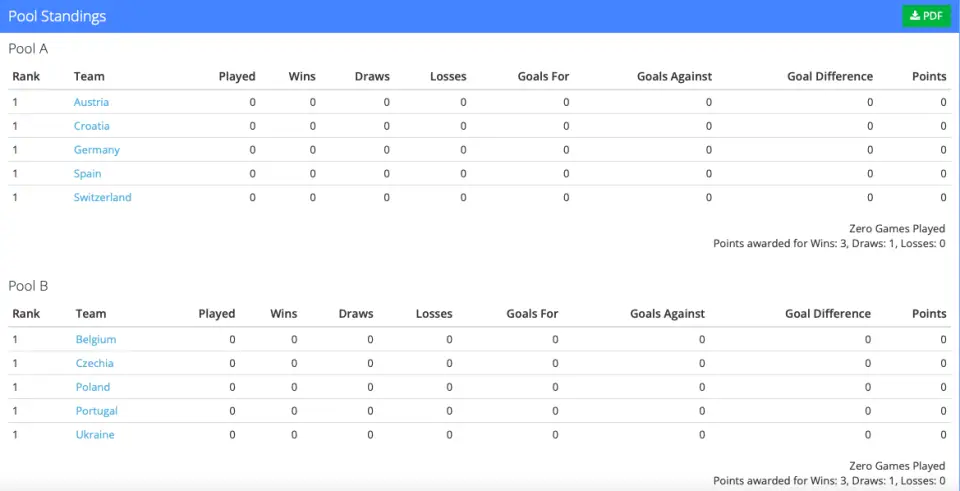This screenshot has width=960, height=491.
Task: Click the Pool A heading
Action: point(28,49)
